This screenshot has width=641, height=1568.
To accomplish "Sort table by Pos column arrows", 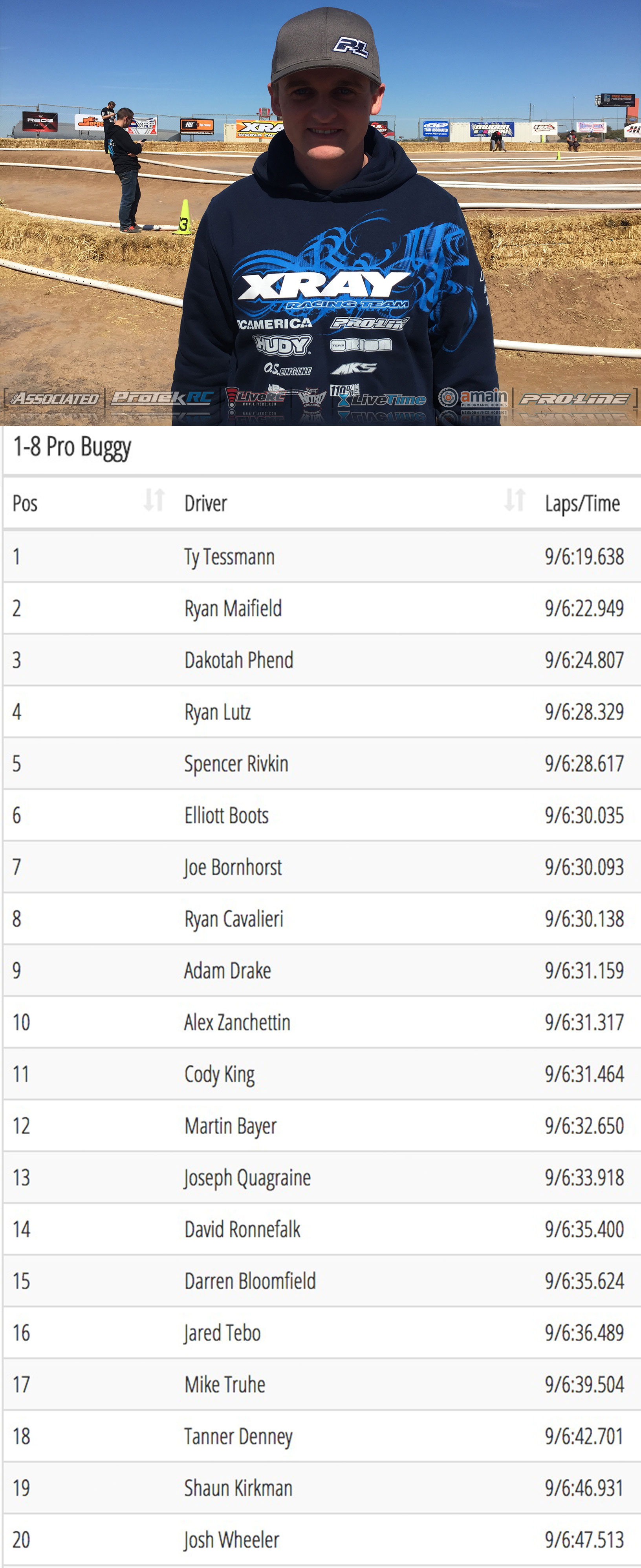I will pyautogui.click(x=154, y=500).
